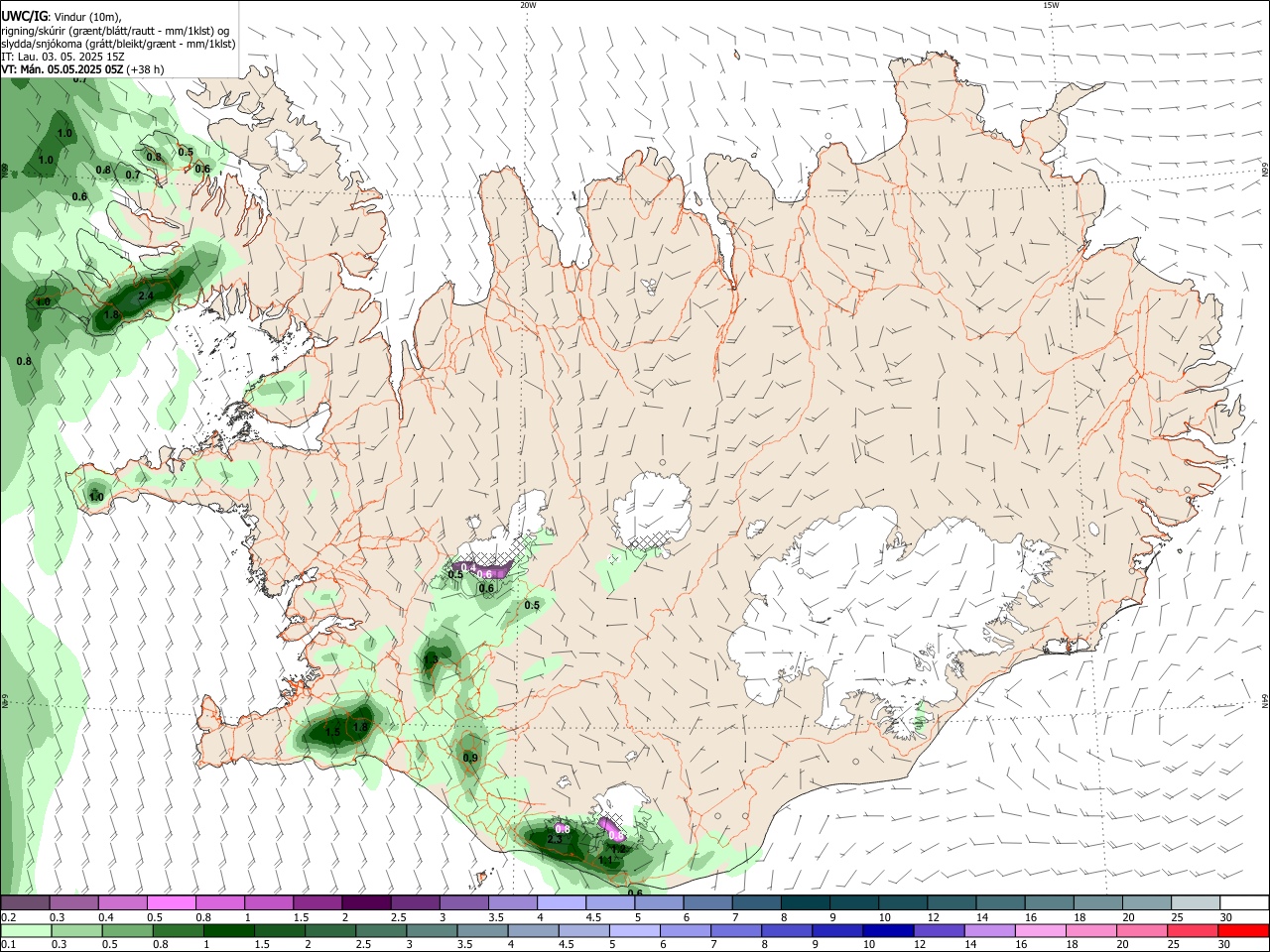Pick the darkest purple legend swatch from 2 to 2.5
Viewport: 1270px width, 952px height.
tap(366, 902)
